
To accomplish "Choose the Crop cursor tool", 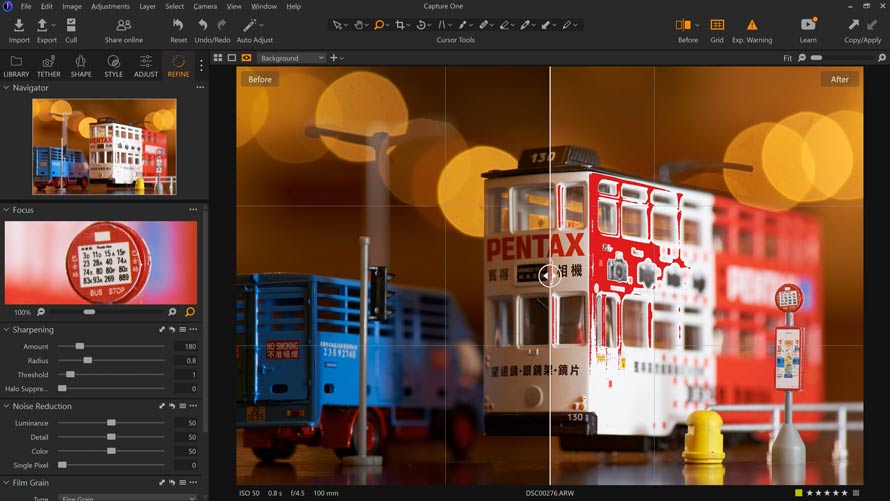I will coord(400,25).
